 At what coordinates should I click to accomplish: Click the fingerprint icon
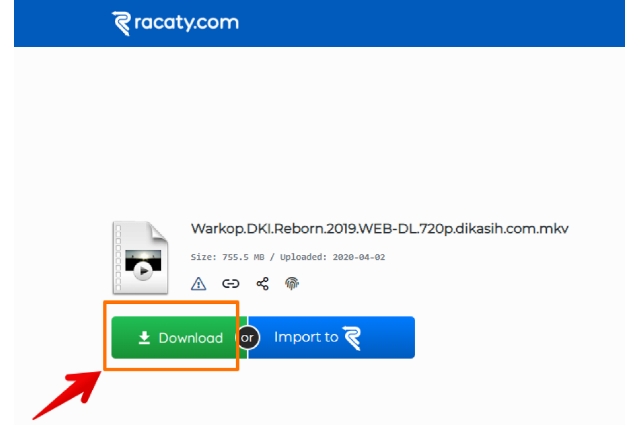292,283
